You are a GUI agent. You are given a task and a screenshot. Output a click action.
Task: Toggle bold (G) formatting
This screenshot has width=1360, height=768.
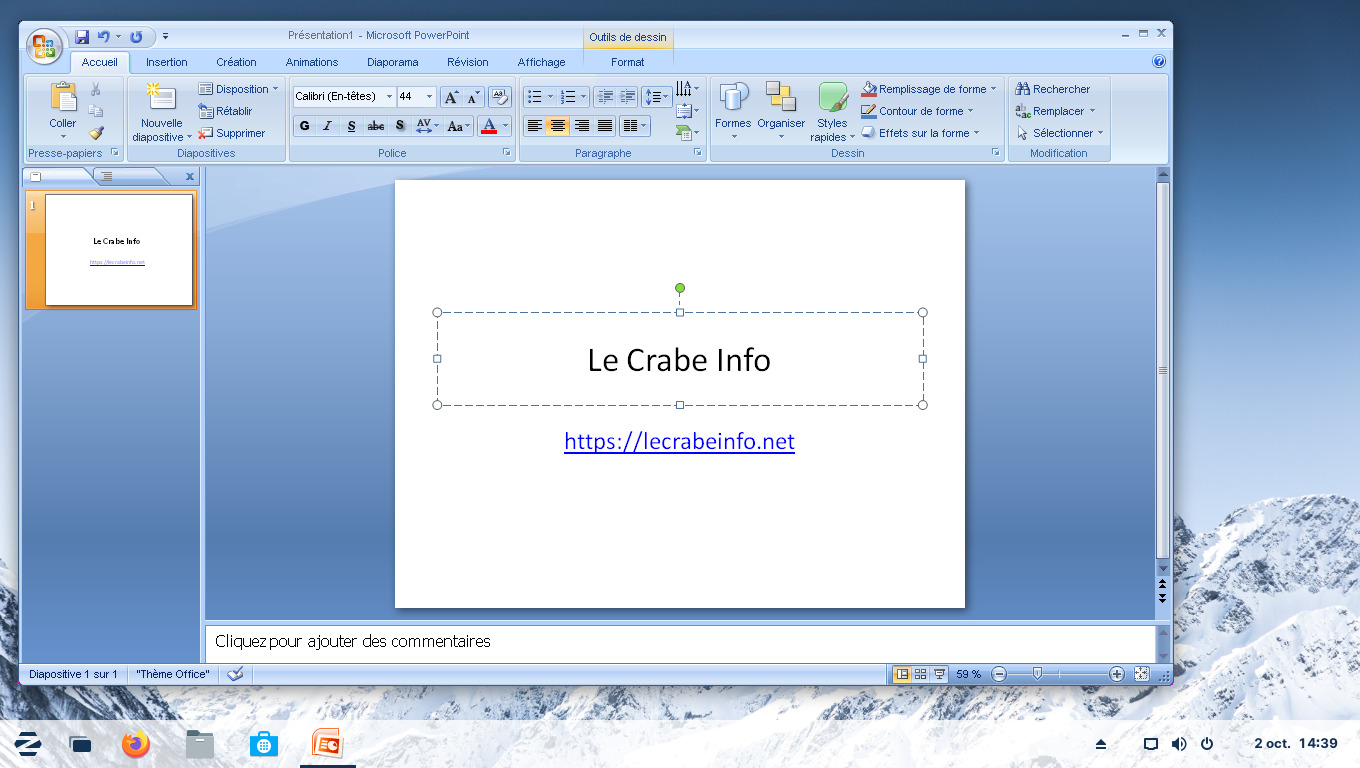tap(304, 126)
